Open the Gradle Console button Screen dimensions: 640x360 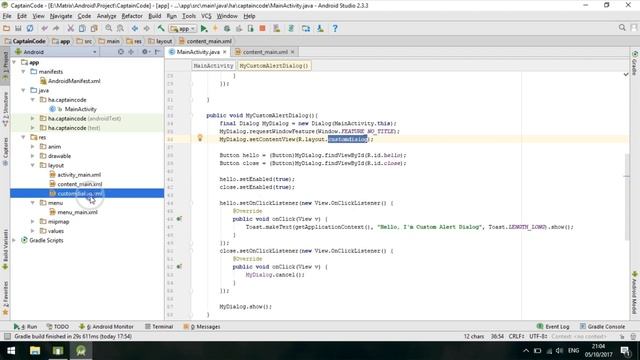[x=602, y=327]
